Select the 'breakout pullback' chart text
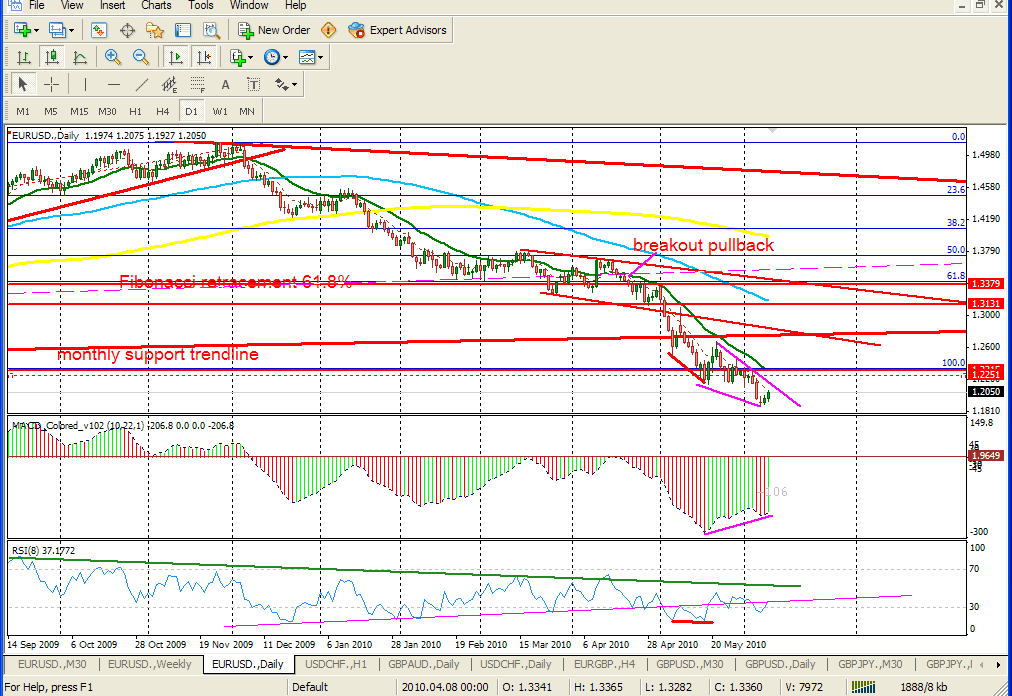The image size is (1012, 696). coord(703,245)
